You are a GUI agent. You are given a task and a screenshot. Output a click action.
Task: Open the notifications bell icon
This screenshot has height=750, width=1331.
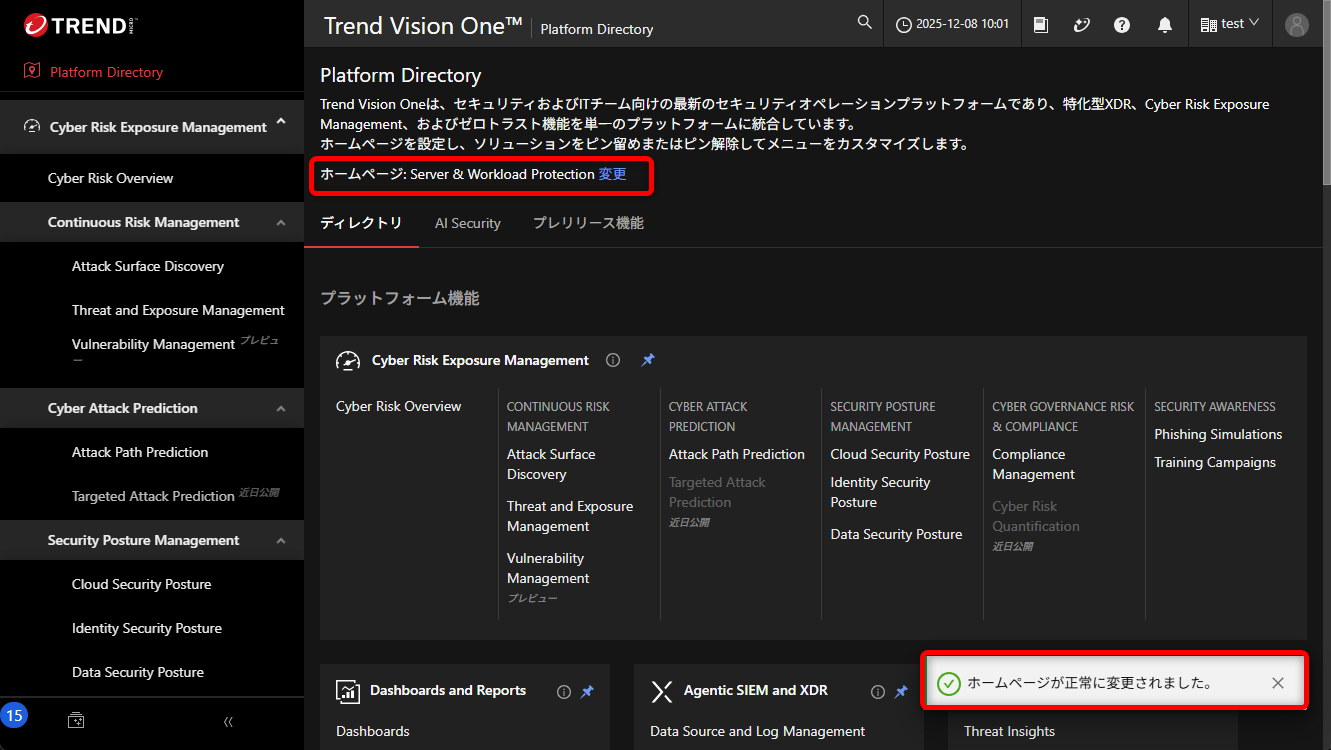click(x=1164, y=25)
